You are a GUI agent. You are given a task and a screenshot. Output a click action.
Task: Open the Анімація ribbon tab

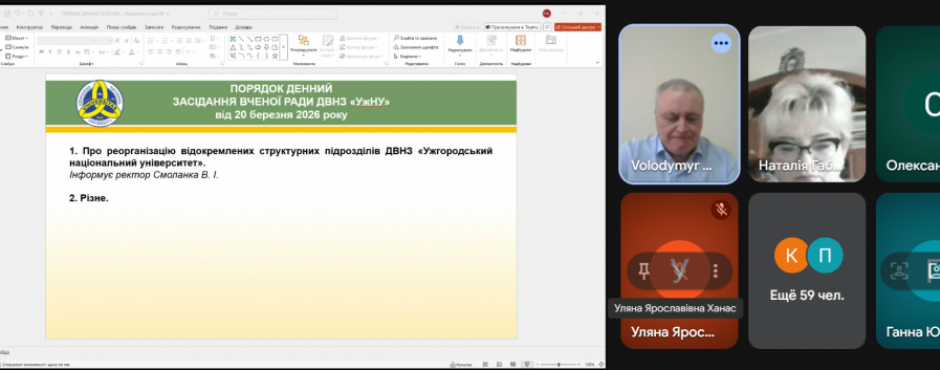(89, 27)
